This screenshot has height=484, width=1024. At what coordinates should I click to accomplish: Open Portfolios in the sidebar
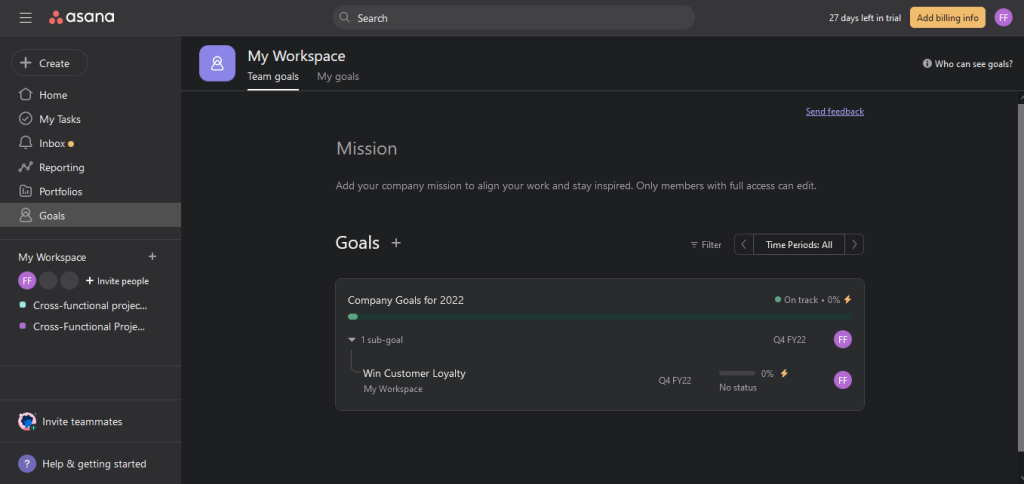90,192
